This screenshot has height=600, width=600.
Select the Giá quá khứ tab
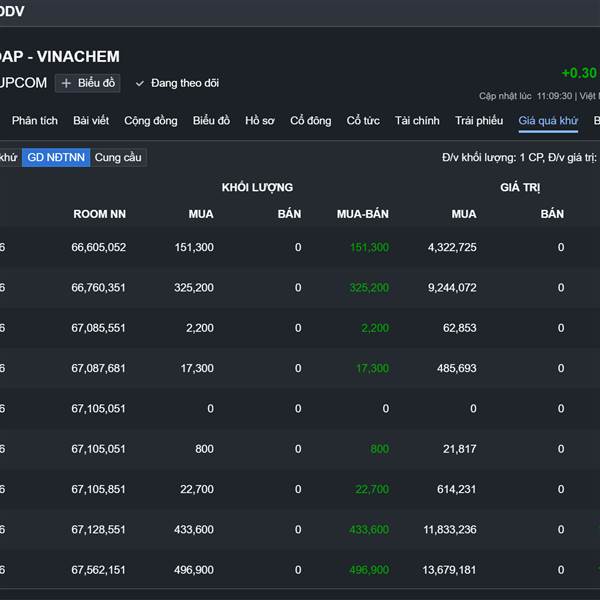pos(548,121)
